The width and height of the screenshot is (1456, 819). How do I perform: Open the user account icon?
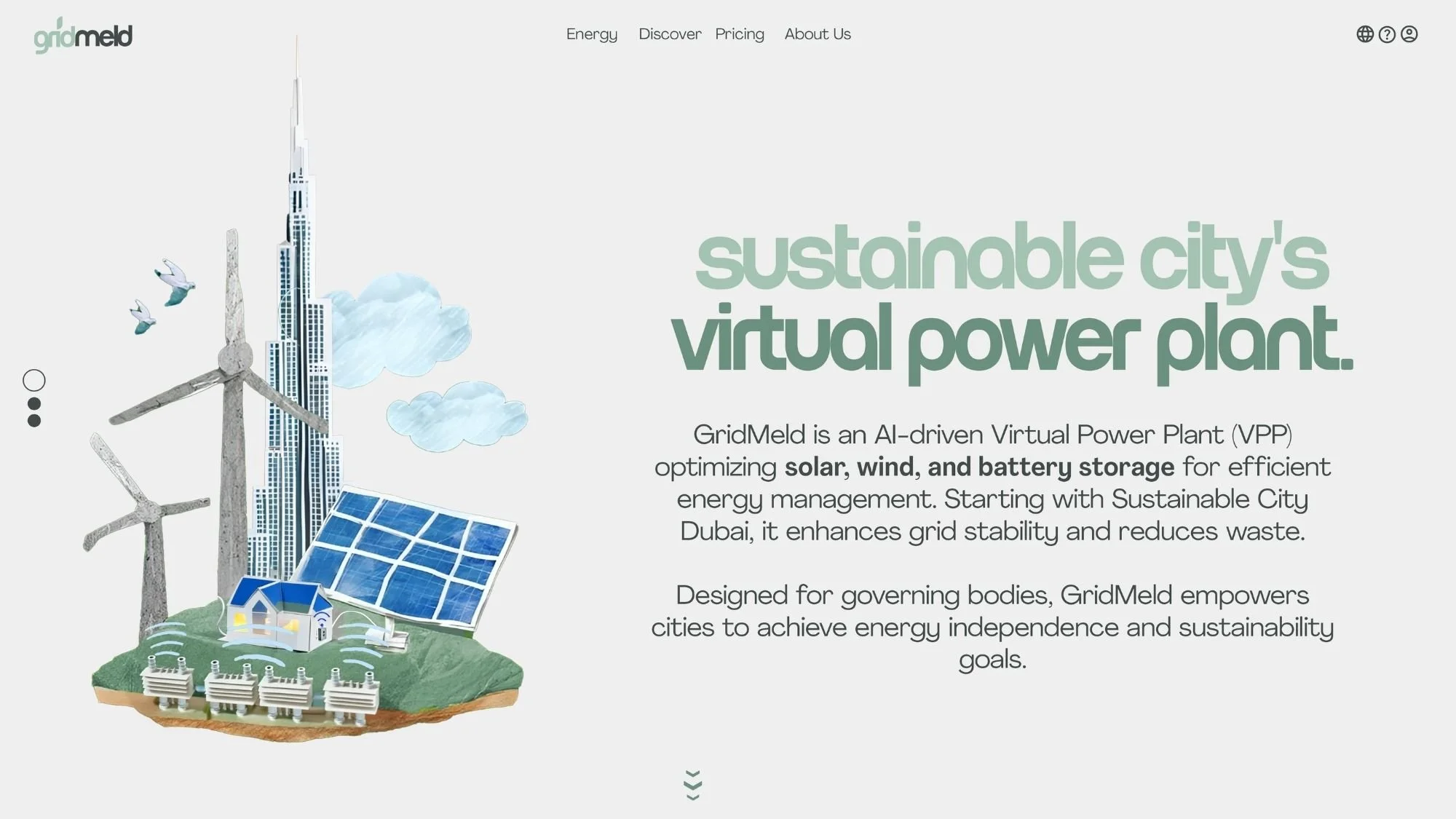(x=1409, y=34)
